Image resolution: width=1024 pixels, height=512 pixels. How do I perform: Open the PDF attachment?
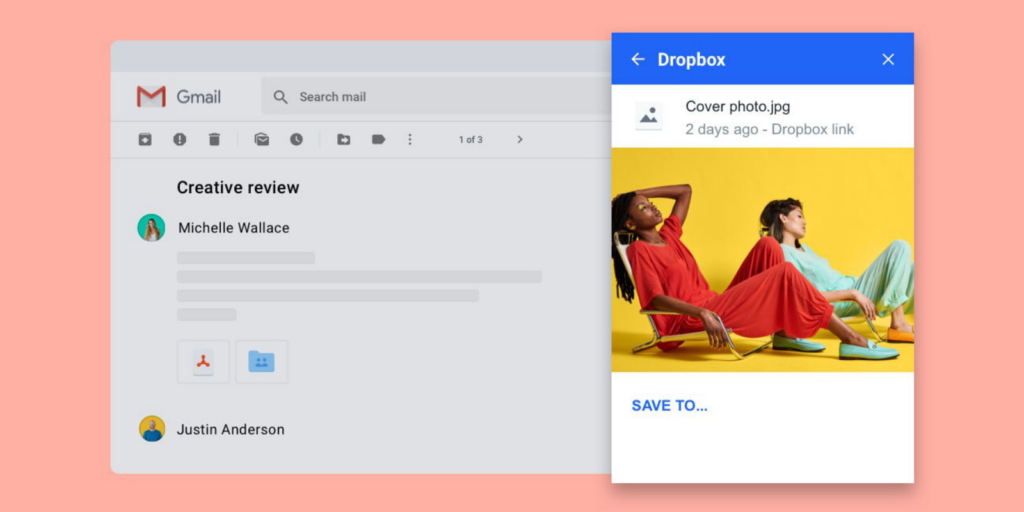point(203,362)
